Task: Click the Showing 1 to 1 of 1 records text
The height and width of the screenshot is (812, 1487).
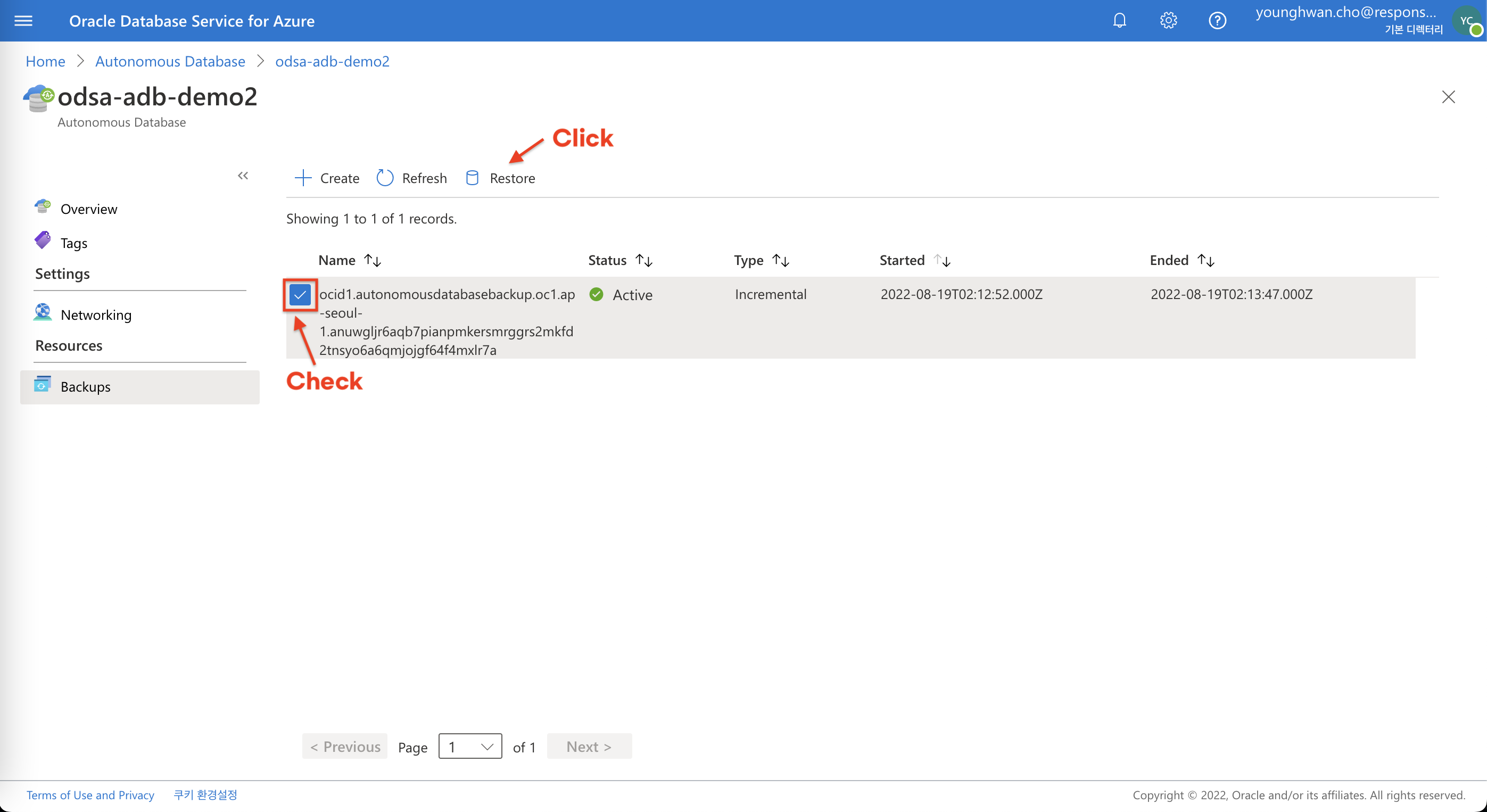Action: click(371, 219)
